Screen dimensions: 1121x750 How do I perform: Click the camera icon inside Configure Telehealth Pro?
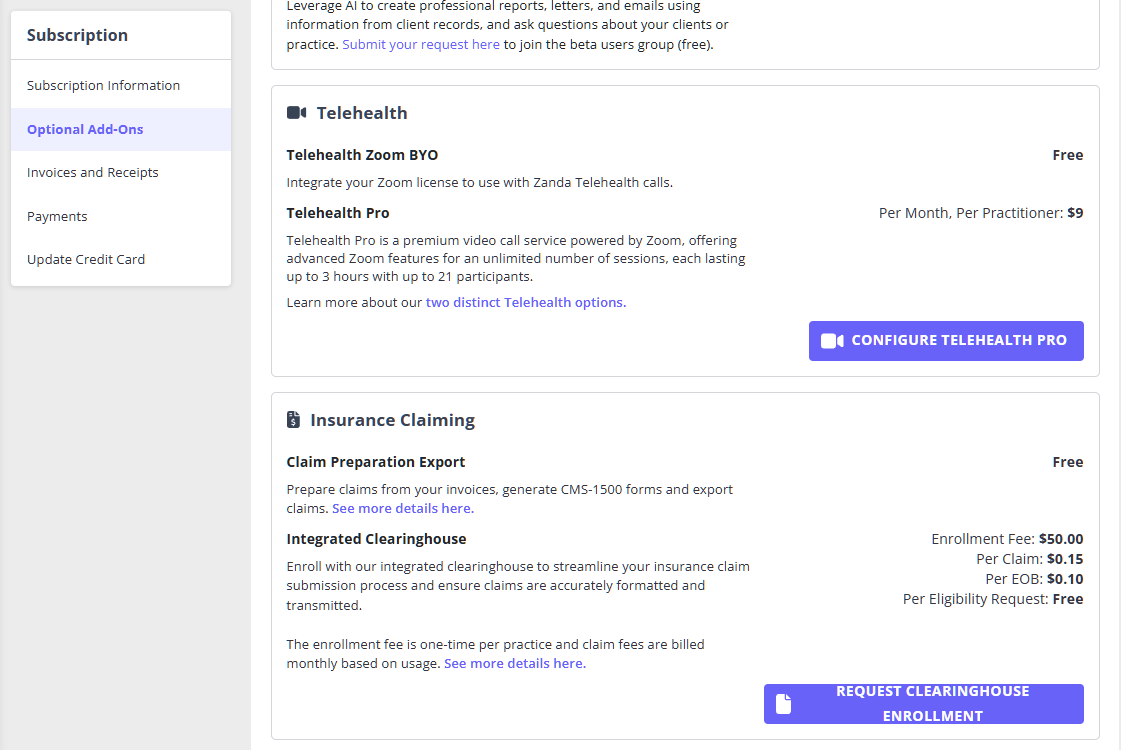[x=832, y=341]
